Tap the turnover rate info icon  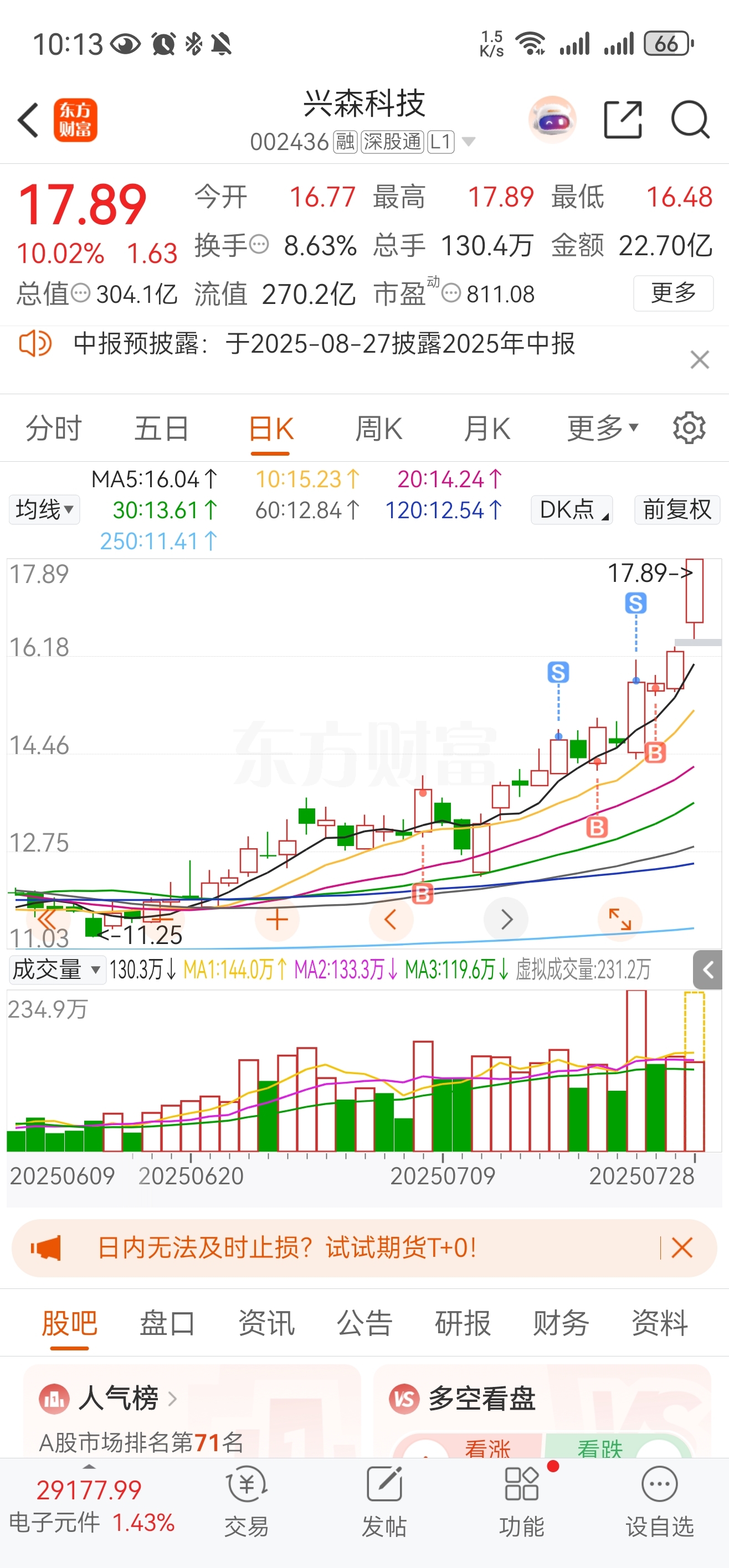pos(259,245)
